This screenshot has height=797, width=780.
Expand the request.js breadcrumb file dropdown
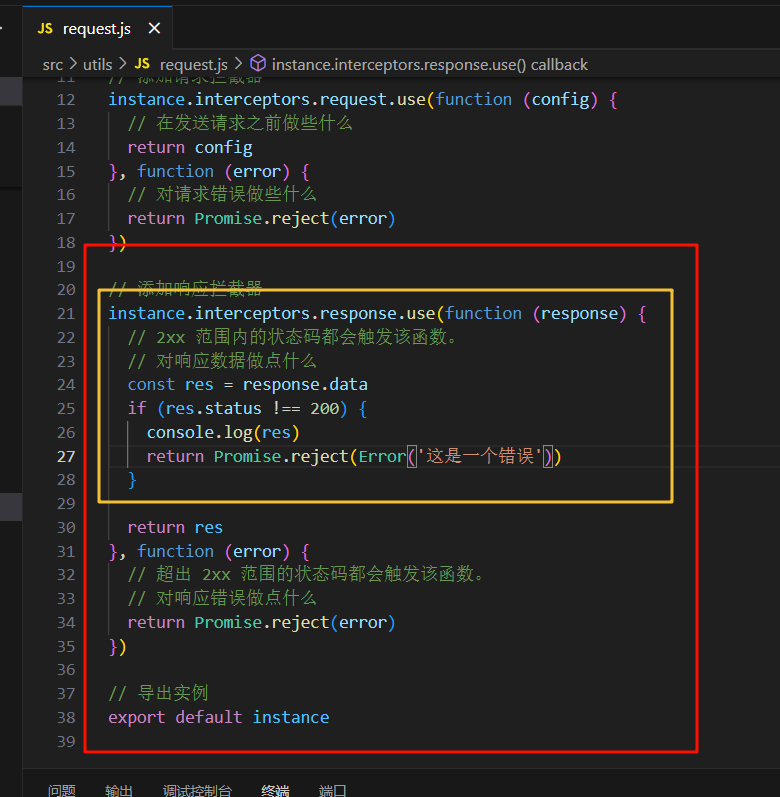193,64
